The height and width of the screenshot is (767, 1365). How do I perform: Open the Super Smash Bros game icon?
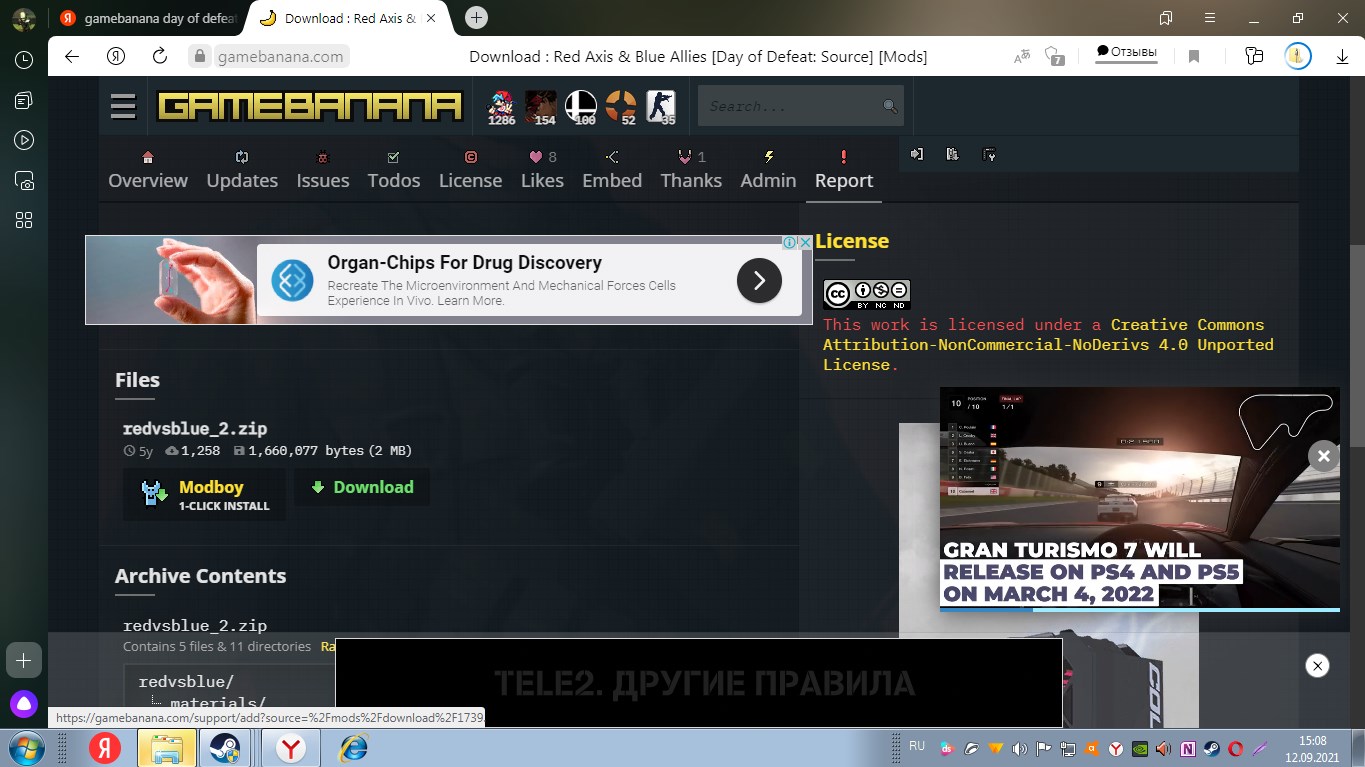(x=581, y=106)
